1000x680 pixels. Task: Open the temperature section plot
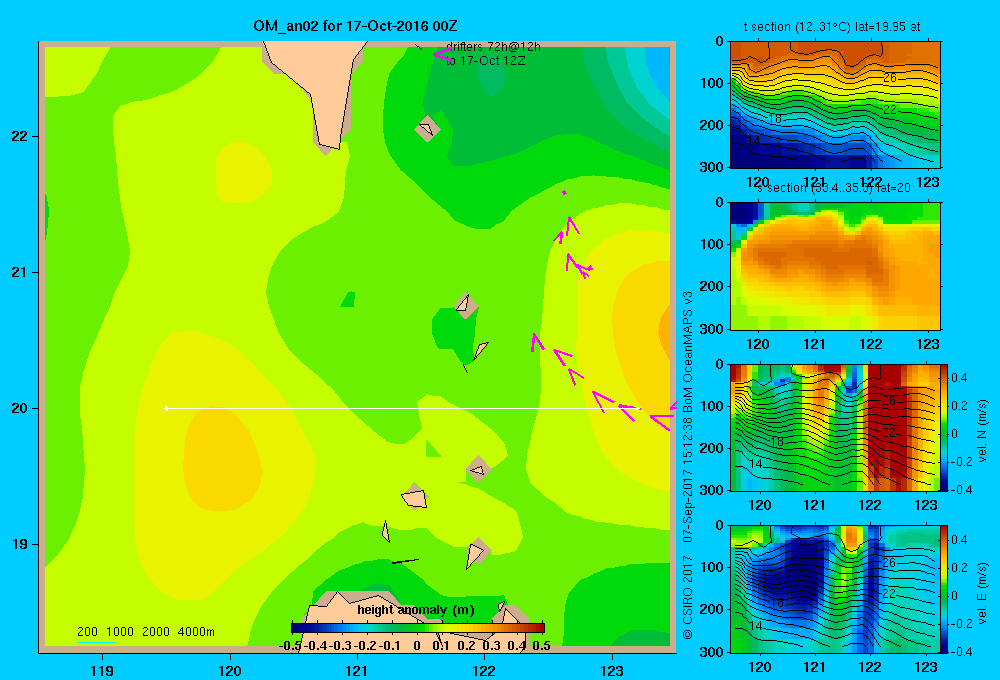(835, 105)
